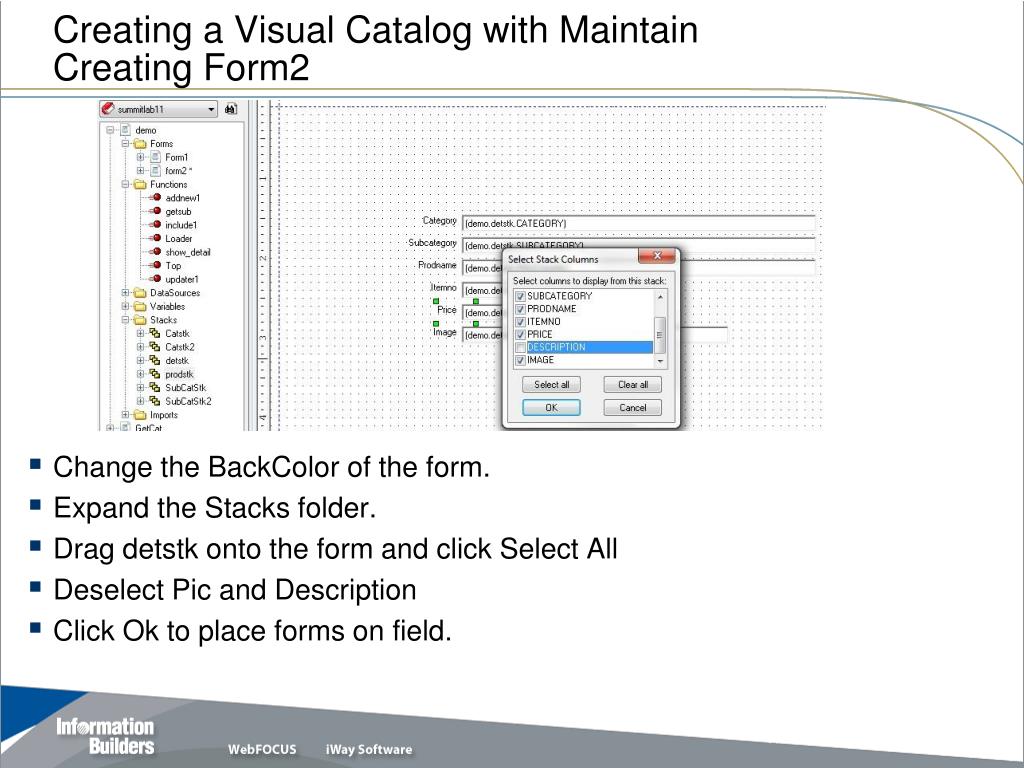Select the 'Price' label on the form
This screenshot has width=1024, height=768.
click(447, 310)
